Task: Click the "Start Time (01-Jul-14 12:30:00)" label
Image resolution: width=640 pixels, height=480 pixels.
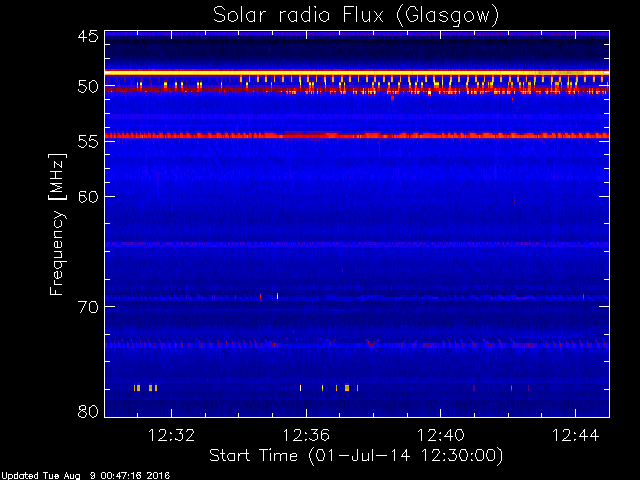Action: click(x=356, y=456)
